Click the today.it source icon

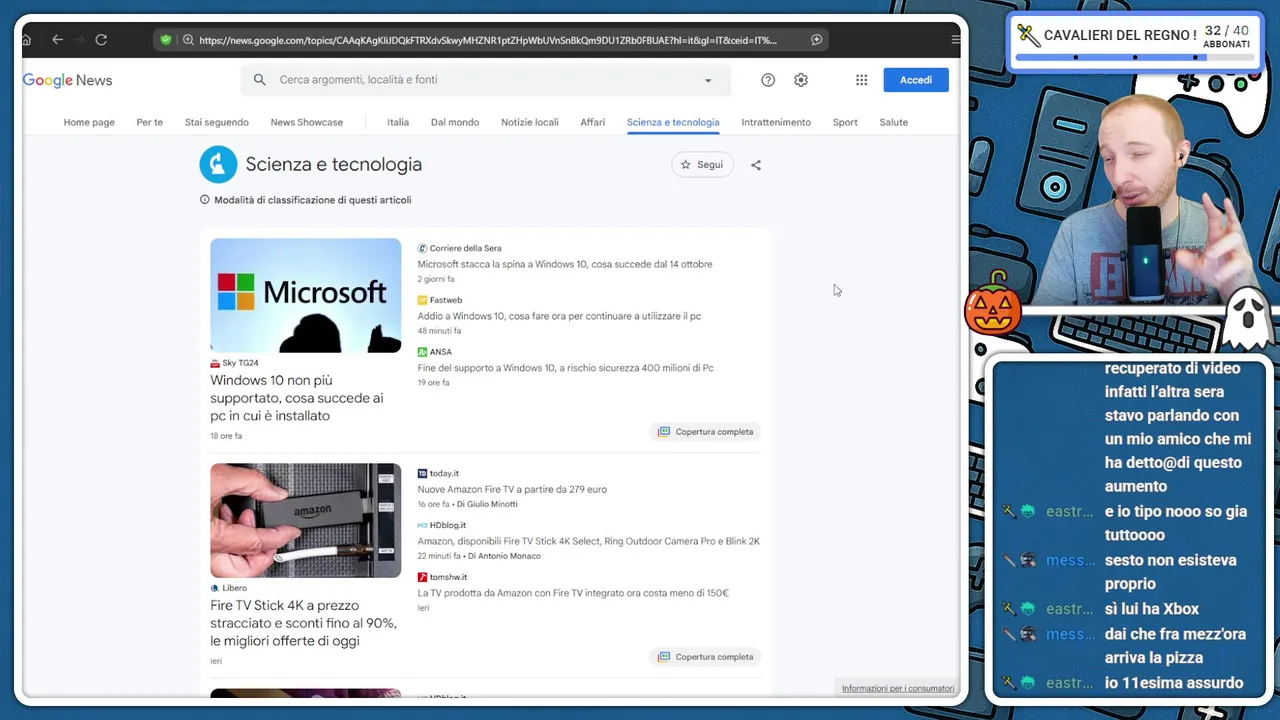[422, 473]
